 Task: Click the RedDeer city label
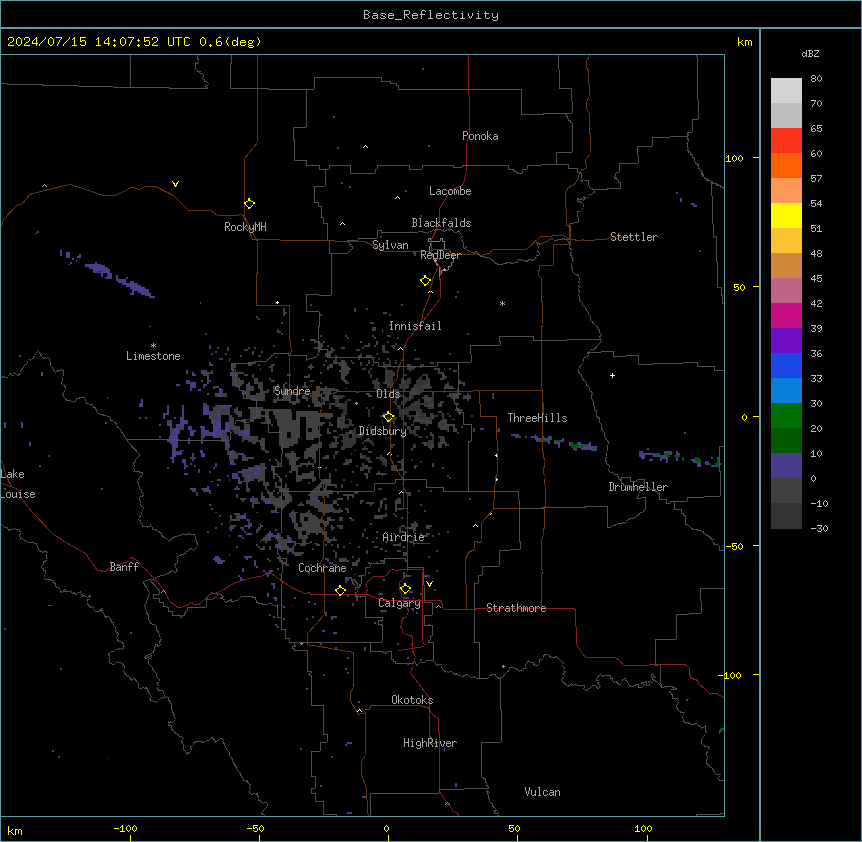click(440, 255)
